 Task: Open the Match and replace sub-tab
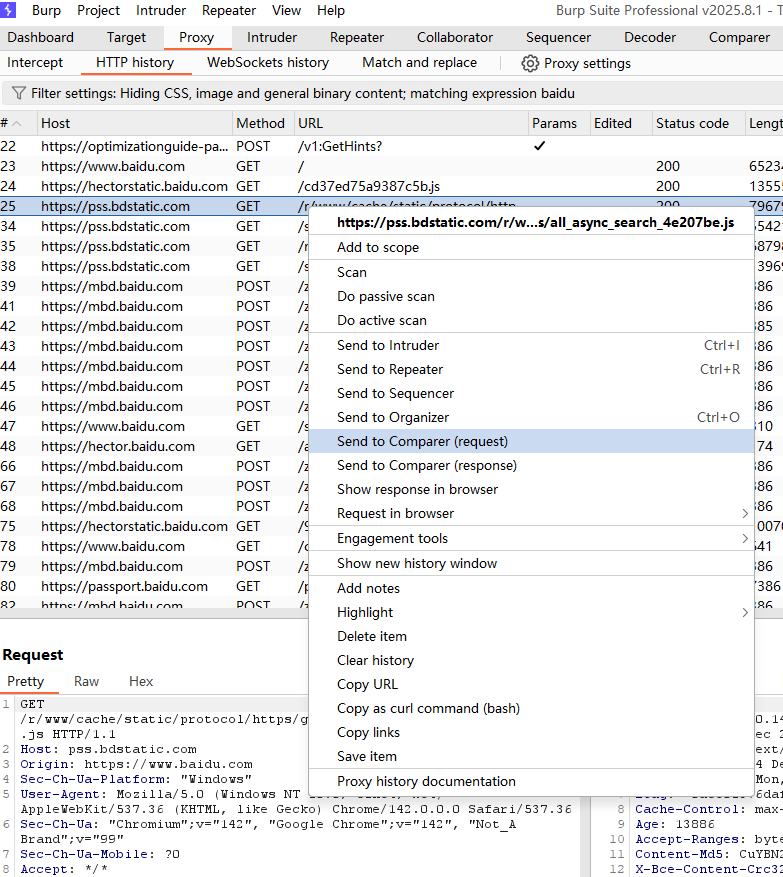[419, 63]
